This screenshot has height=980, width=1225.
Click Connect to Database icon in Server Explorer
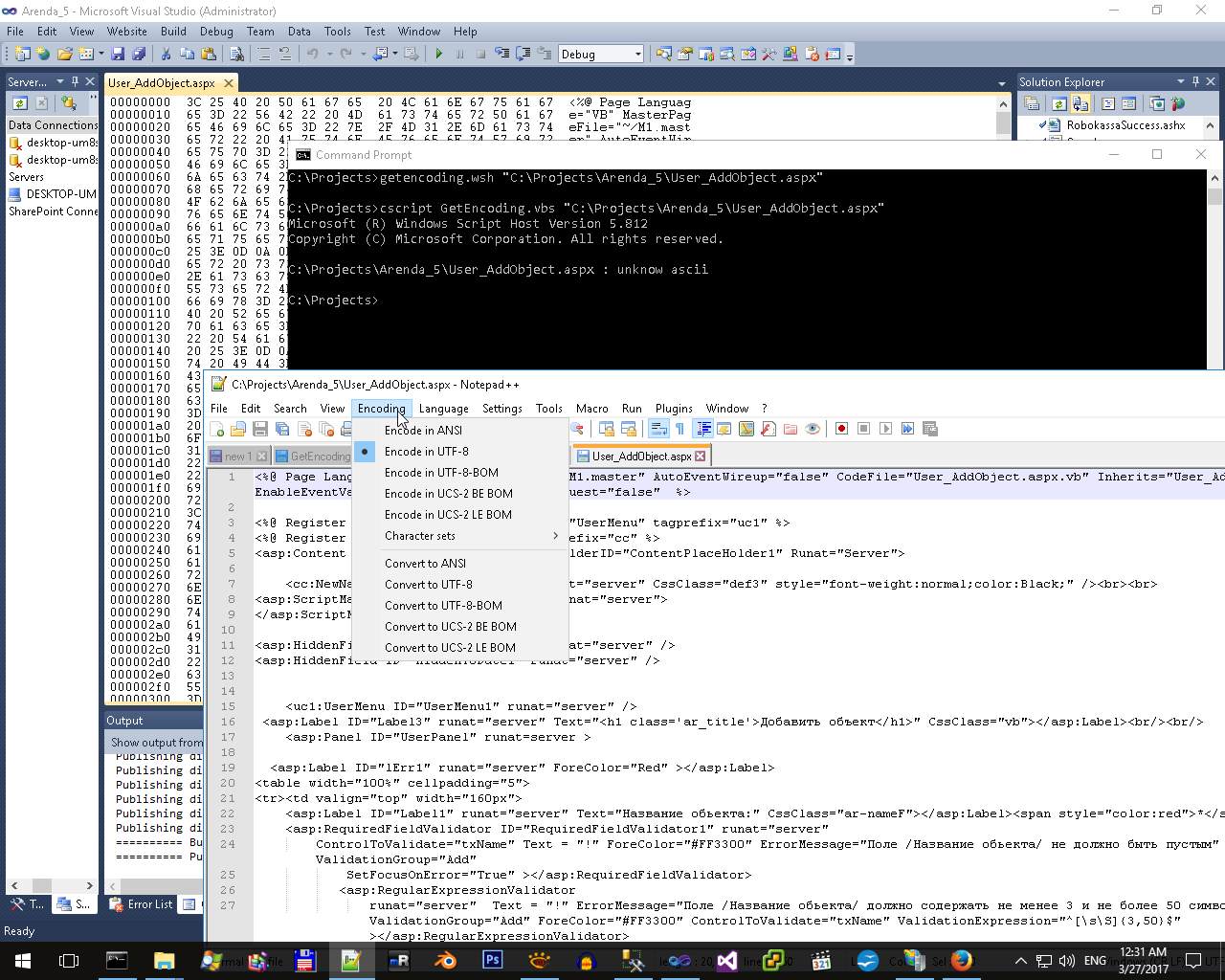[68, 102]
